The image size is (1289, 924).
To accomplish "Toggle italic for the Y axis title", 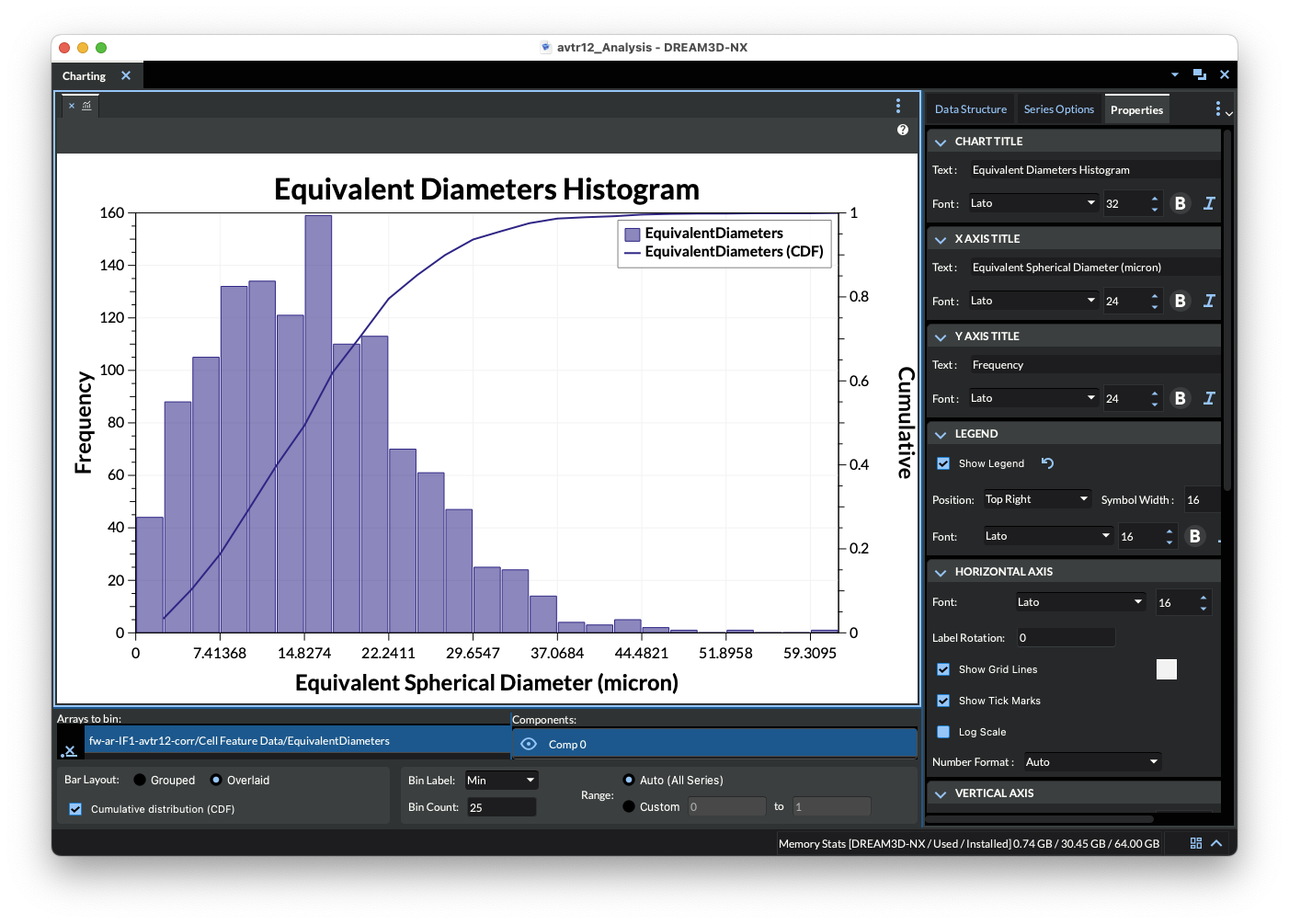I will pos(1209,398).
